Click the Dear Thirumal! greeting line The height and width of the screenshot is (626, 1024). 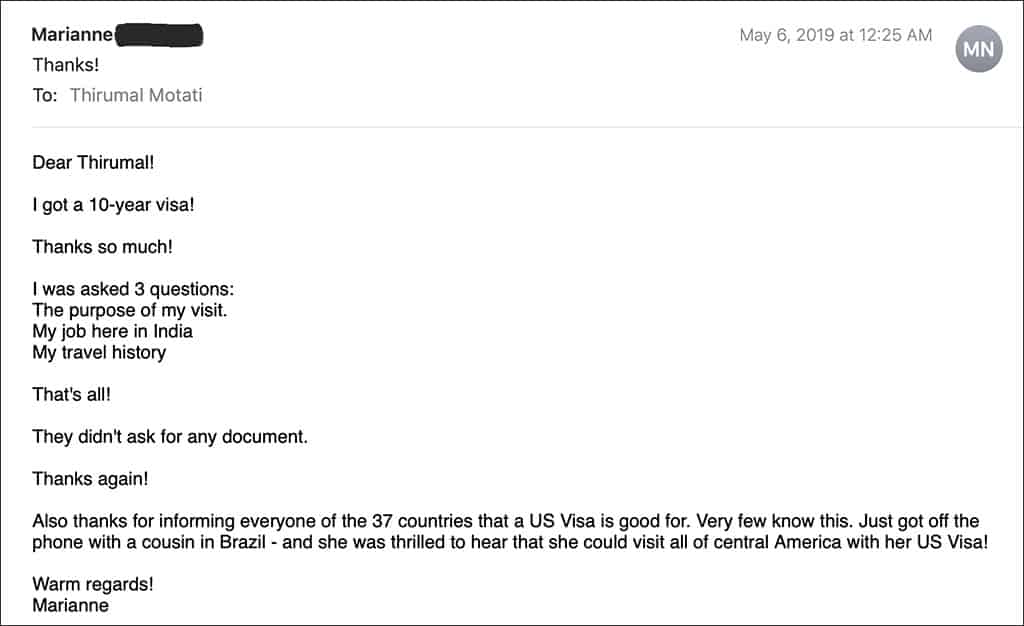[x=93, y=163]
